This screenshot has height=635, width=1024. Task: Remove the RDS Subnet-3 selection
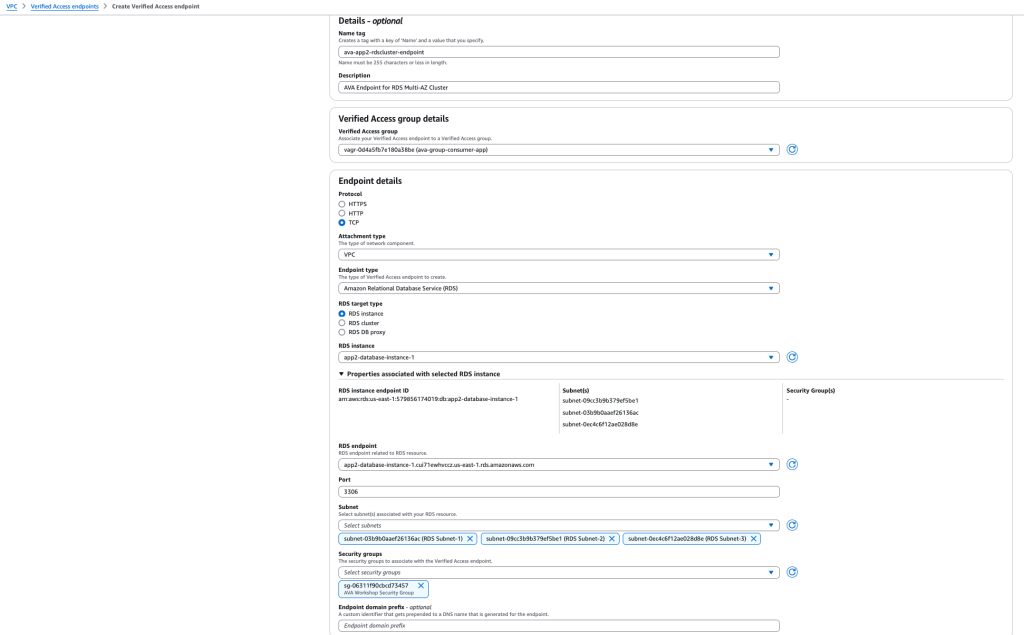(755, 538)
